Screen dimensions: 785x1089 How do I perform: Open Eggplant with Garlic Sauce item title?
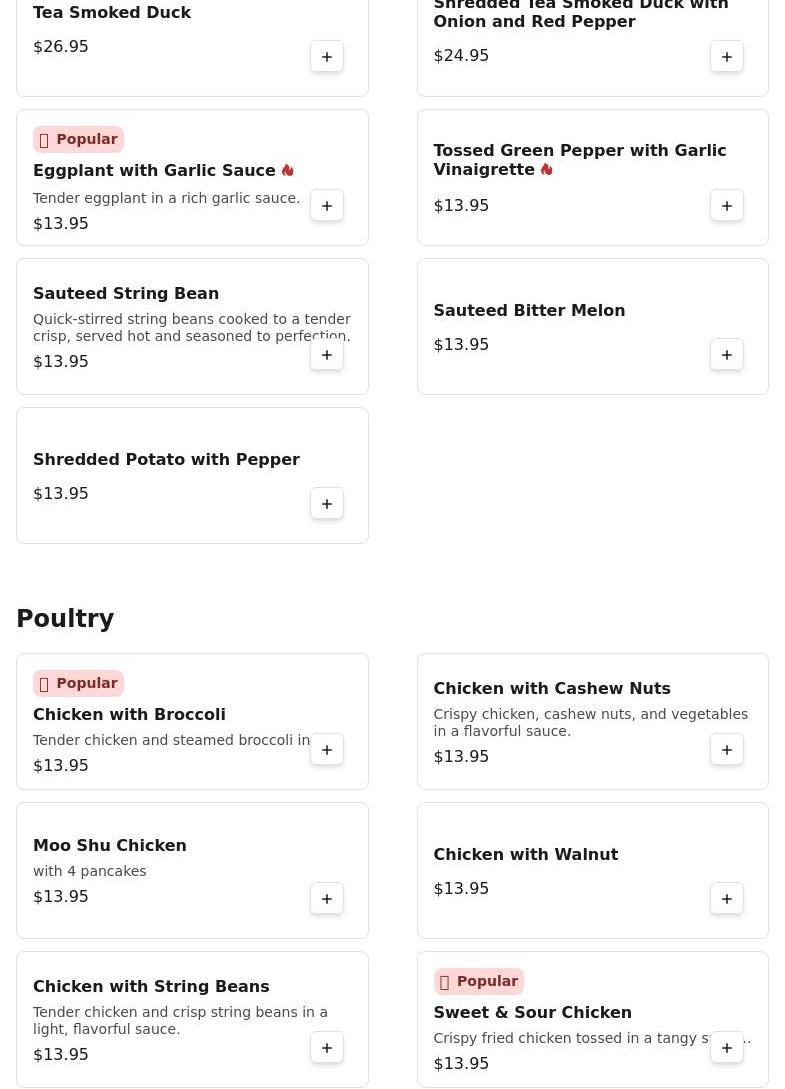coord(154,170)
